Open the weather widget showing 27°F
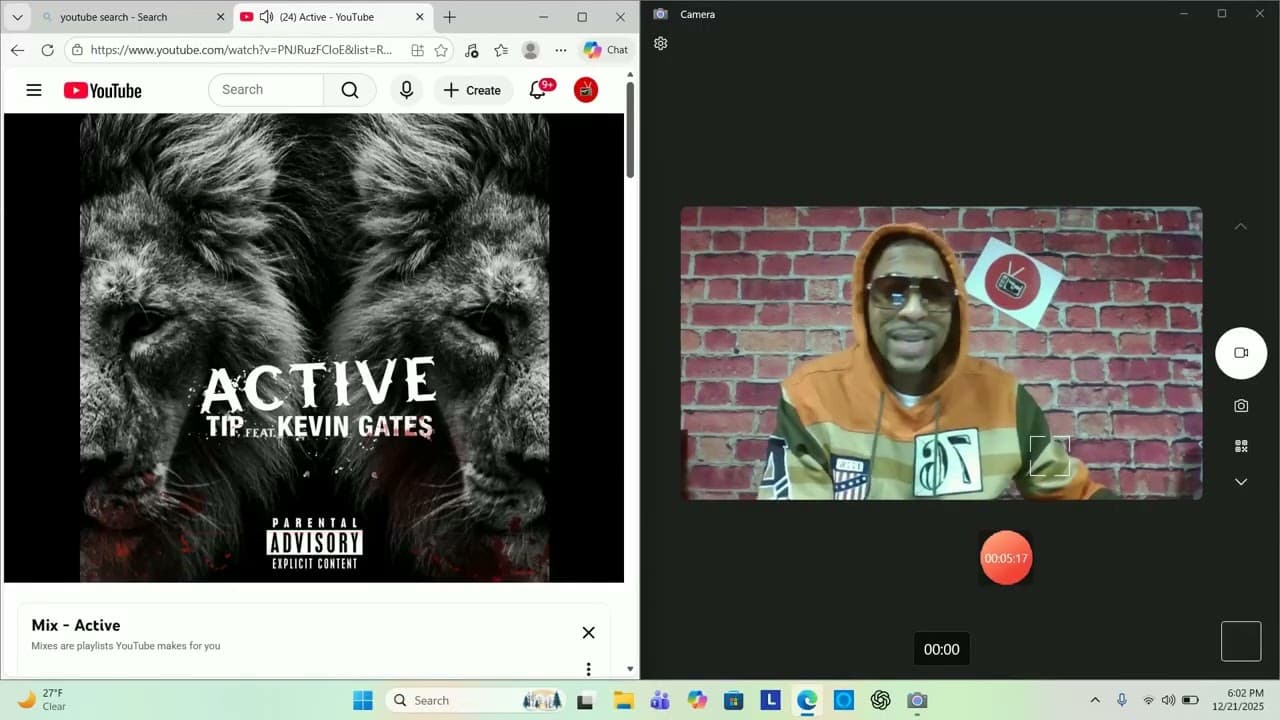The height and width of the screenshot is (720, 1280). [42, 700]
